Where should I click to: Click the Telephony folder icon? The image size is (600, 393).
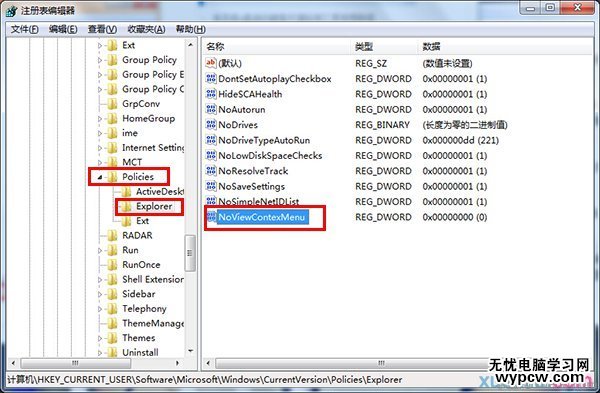tap(112, 308)
